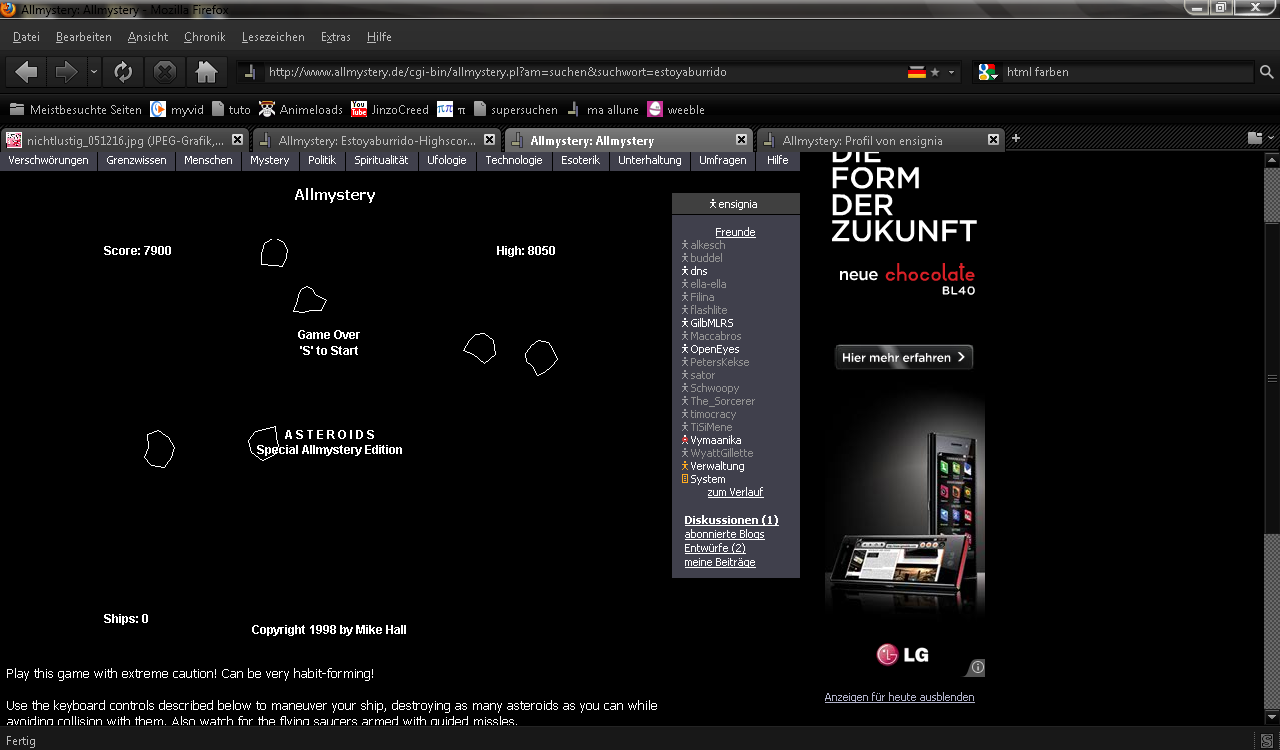Open the weeble bookmark
Screen dimensions: 1280x750
pyautogui.click(x=676, y=110)
